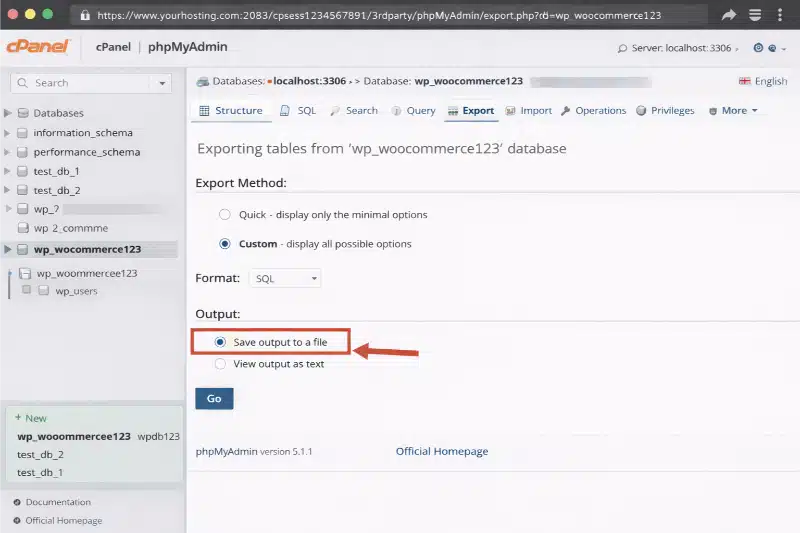Click the phpMyAdmin header title
The image size is (800, 533).
(x=188, y=47)
